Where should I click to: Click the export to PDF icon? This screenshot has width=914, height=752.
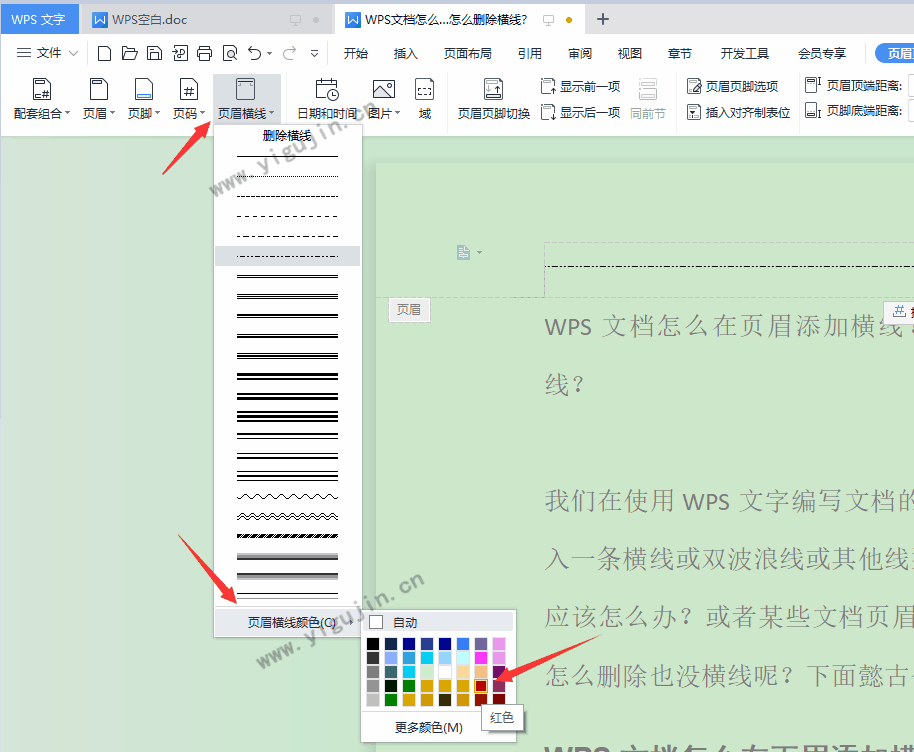[x=180, y=54]
